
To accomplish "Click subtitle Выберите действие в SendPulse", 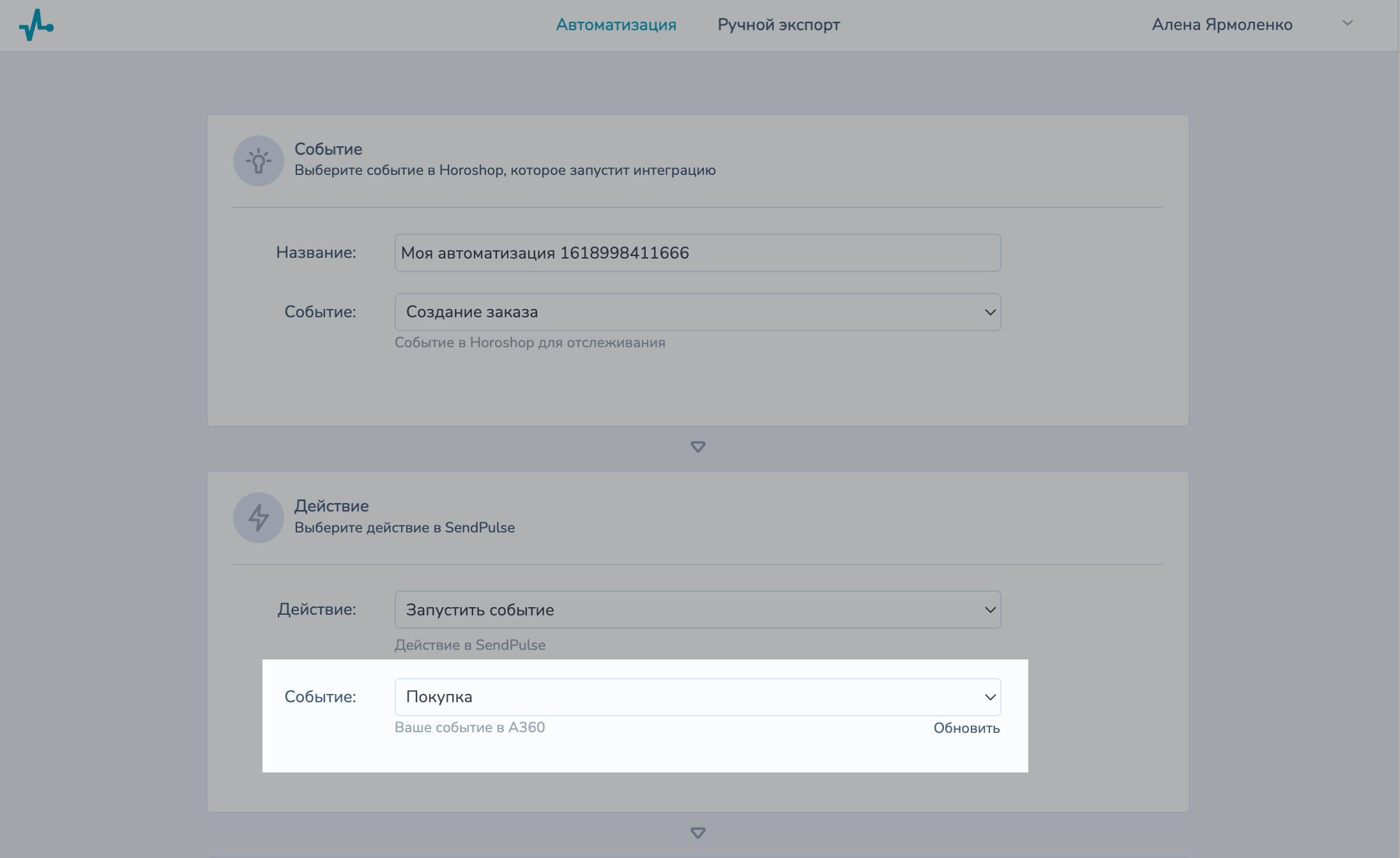I will [x=404, y=528].
